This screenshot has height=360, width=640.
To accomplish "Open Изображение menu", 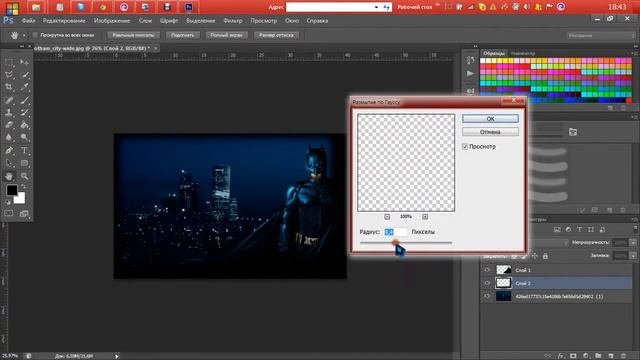I will pyautogui.click(x=112, y=20).
